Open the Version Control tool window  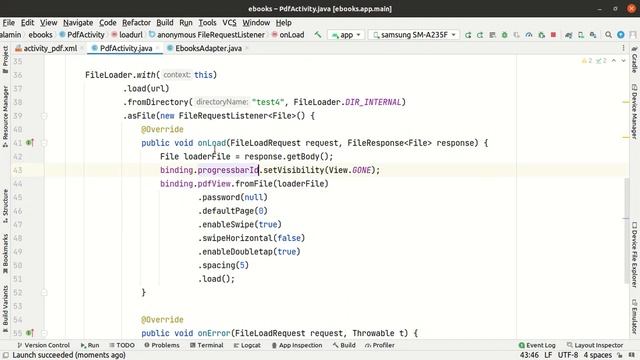[x=43, y=345]
